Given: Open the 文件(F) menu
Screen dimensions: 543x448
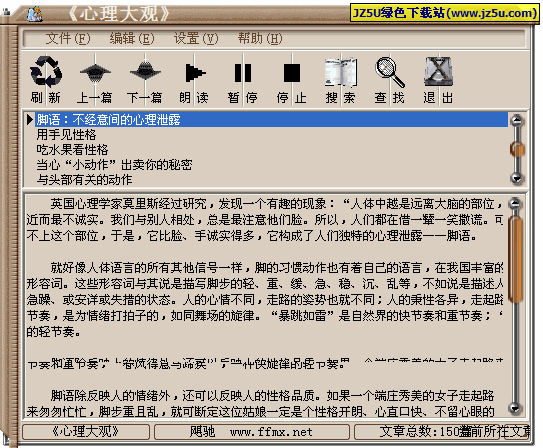Looking at the screenshot, I should point(68,38).
